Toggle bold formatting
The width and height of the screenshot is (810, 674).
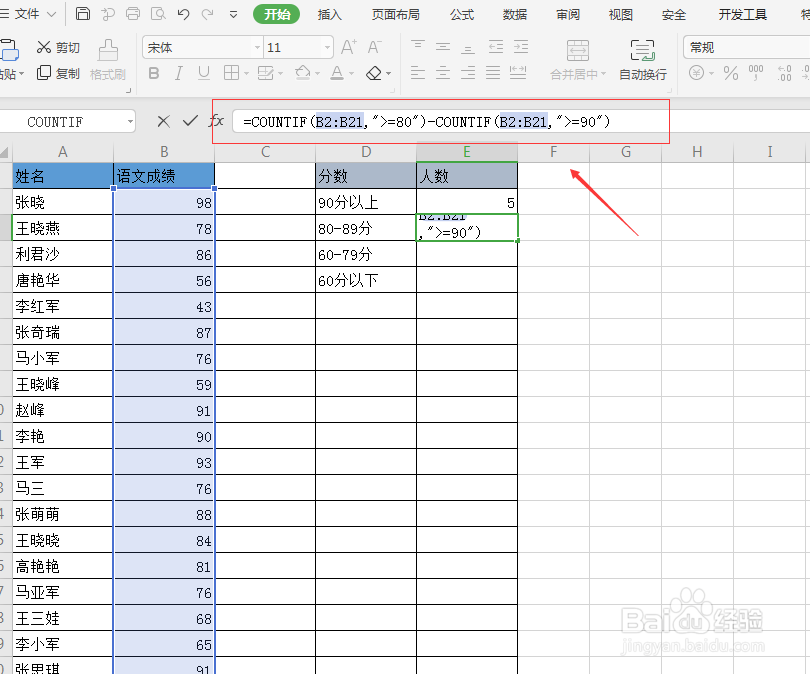coord(153,73)
